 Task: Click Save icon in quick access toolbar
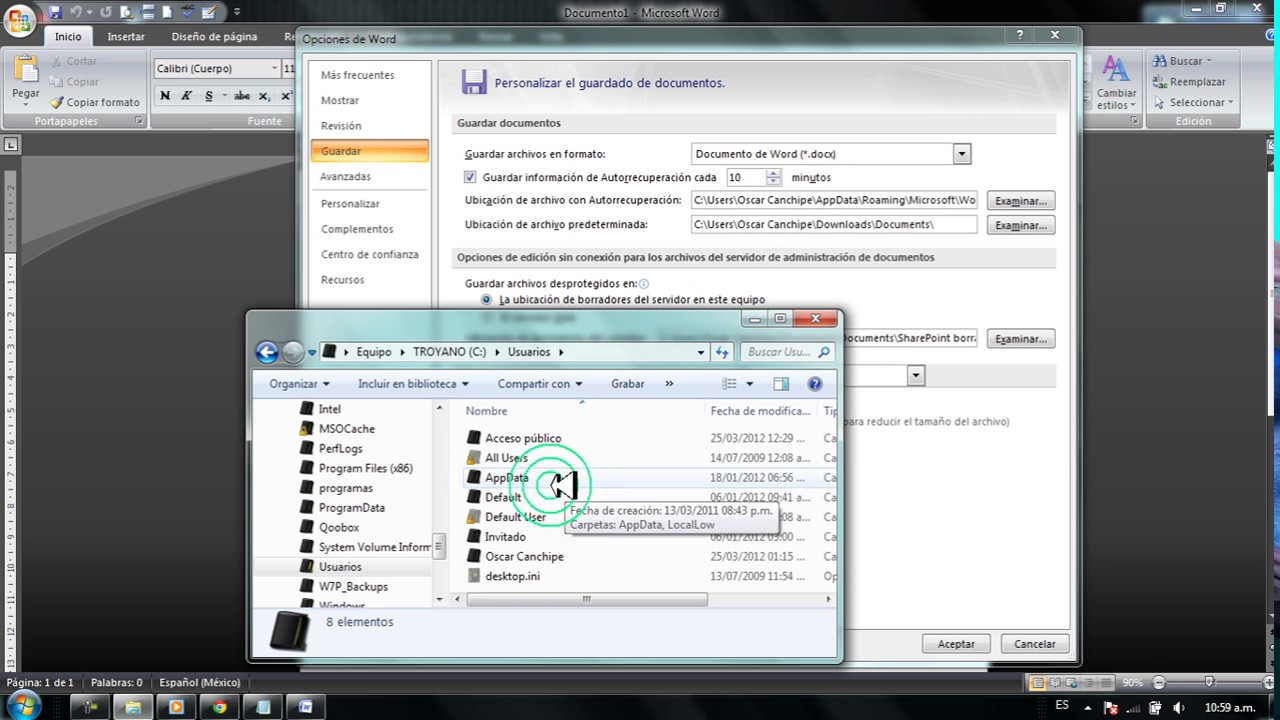tap(54, 12)
